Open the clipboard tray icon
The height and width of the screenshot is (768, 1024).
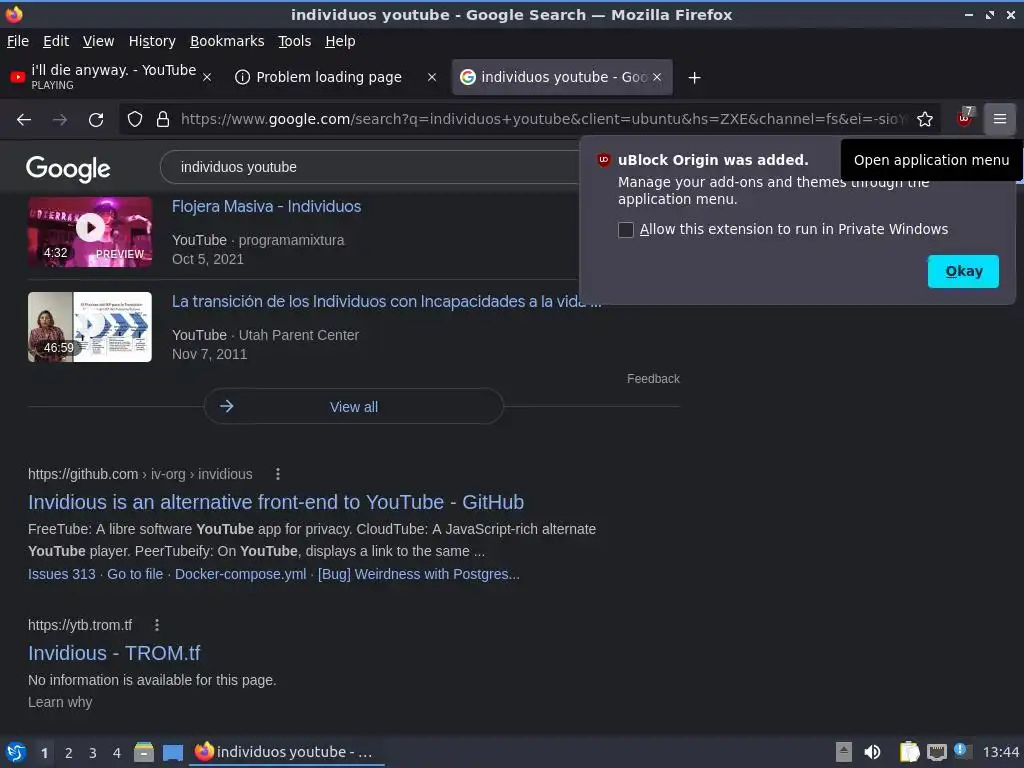click(x=909, y=752)
